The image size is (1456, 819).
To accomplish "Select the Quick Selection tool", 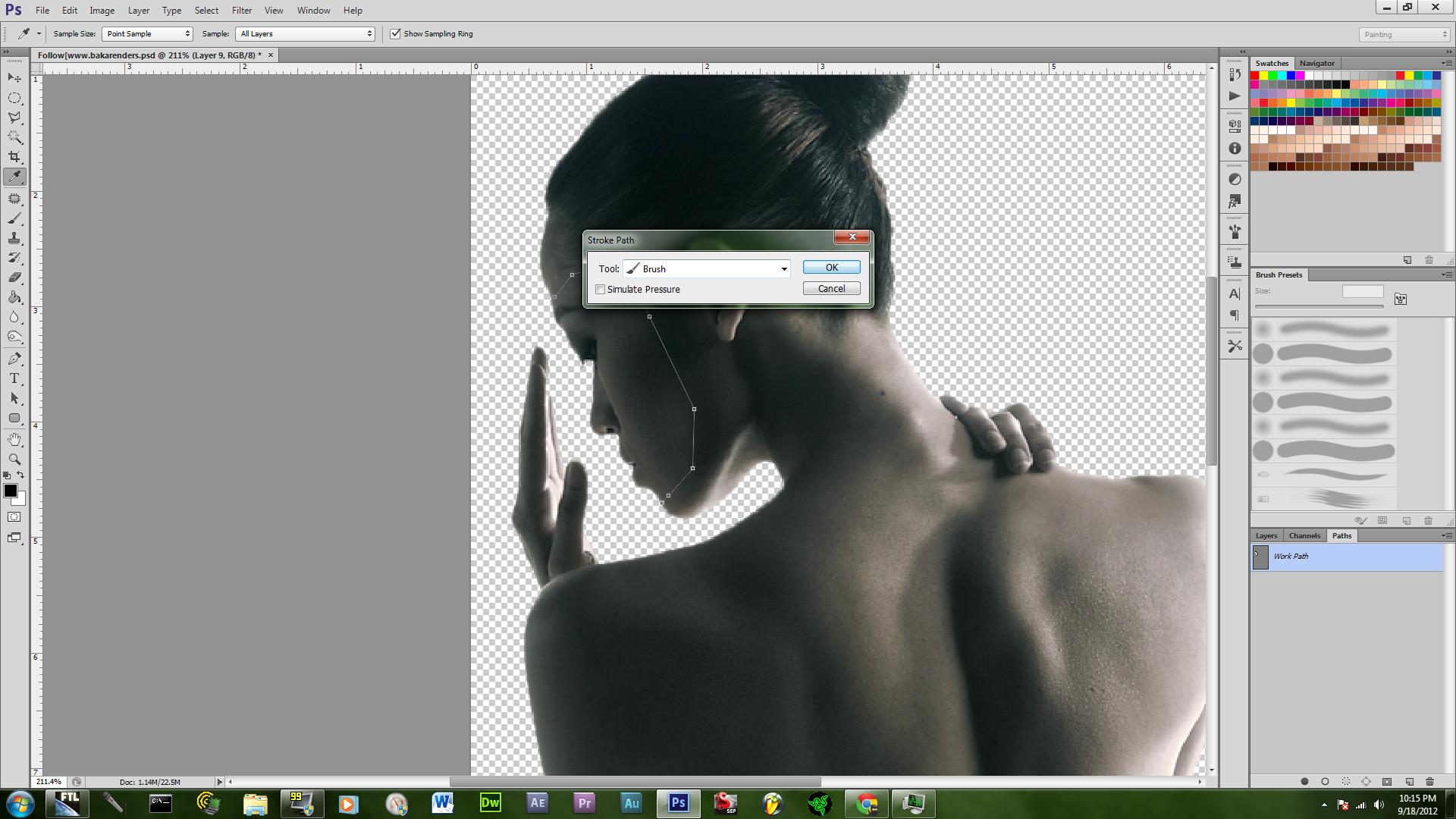I will pos(14,137).
